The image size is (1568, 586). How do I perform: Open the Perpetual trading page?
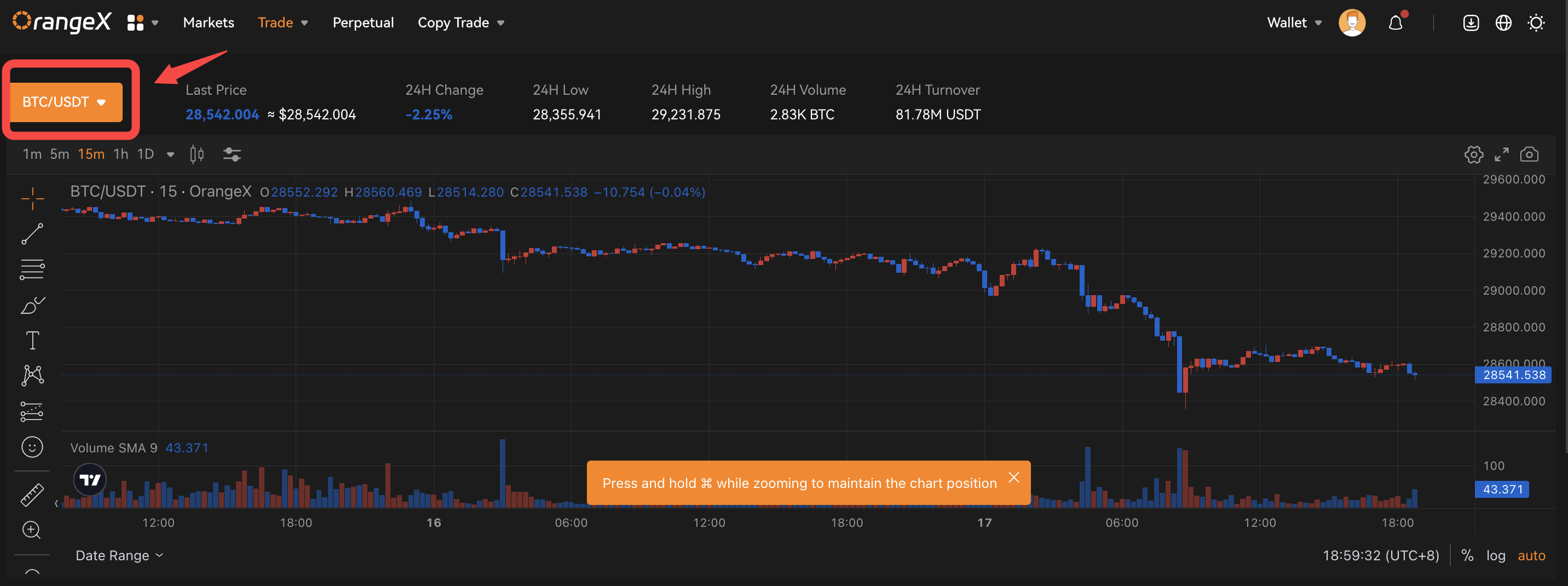364,23
